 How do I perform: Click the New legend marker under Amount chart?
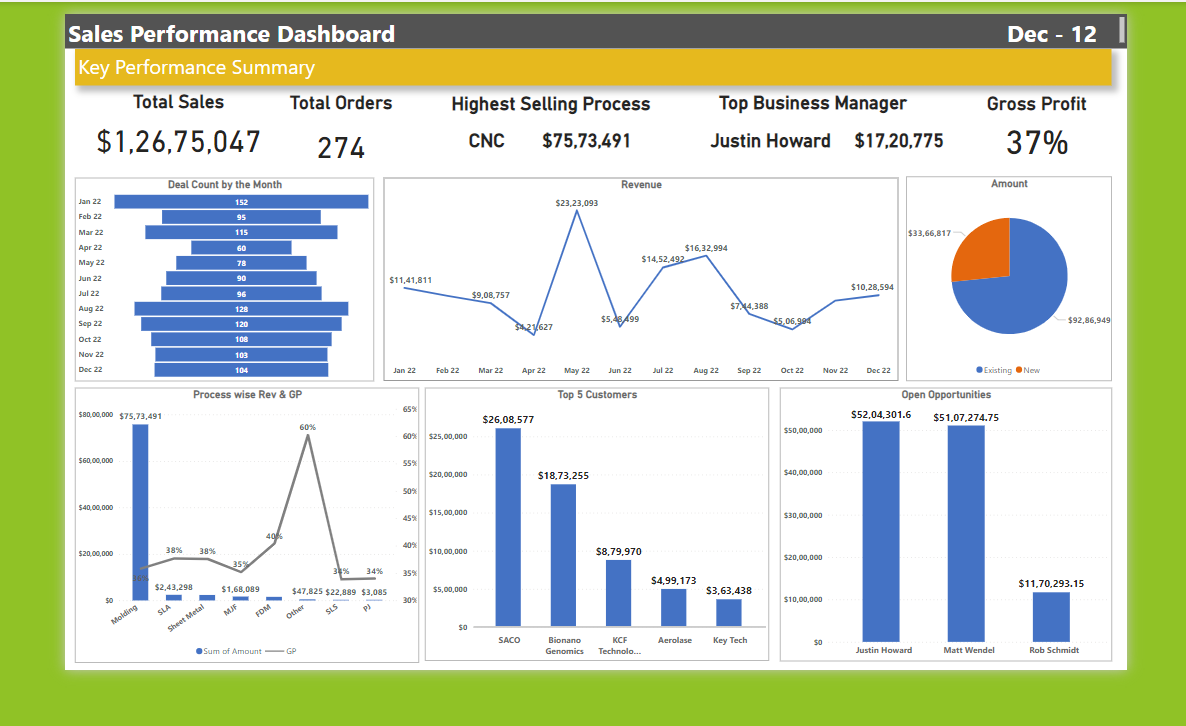tap(1019, 370)
